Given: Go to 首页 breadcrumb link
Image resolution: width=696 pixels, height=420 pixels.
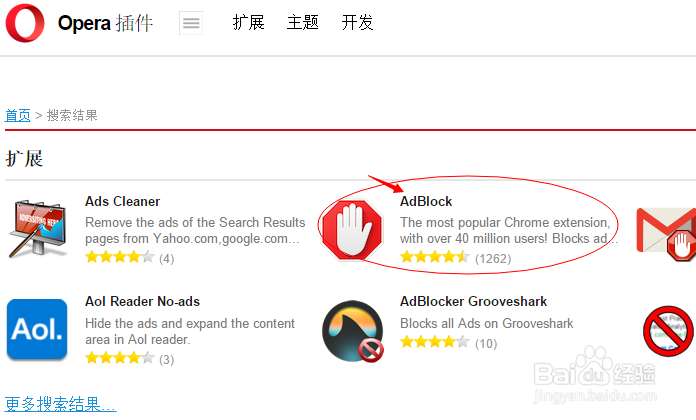Looking at the screenshot, I should click(18, 115).
